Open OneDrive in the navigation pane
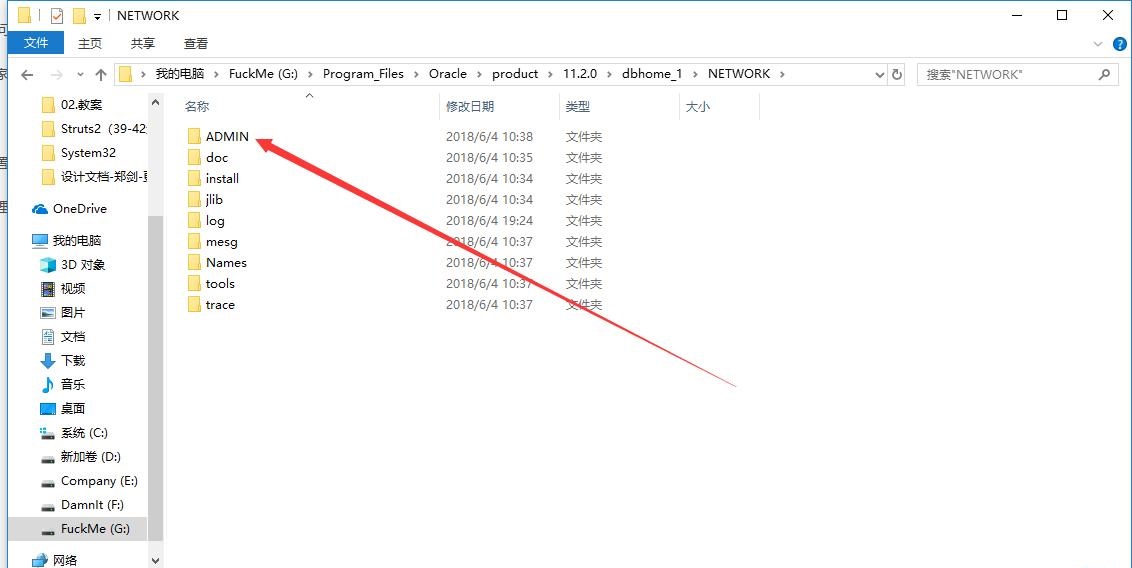The width and height of the screenshot is (1132, 568). [x=79, y=208]
